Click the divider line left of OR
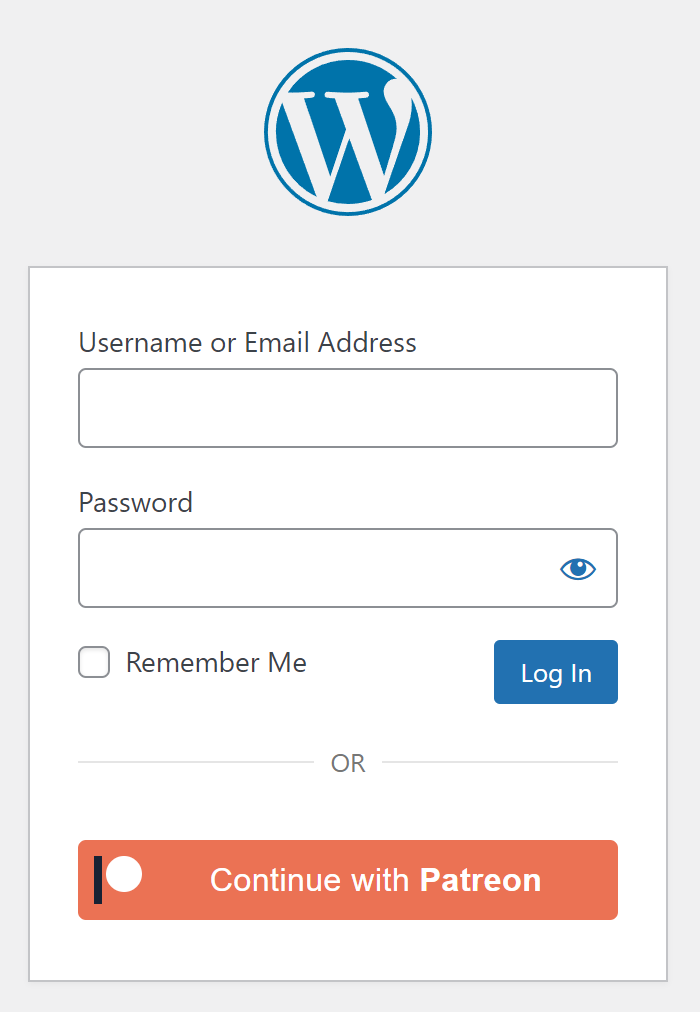 (x=195, y=762)
